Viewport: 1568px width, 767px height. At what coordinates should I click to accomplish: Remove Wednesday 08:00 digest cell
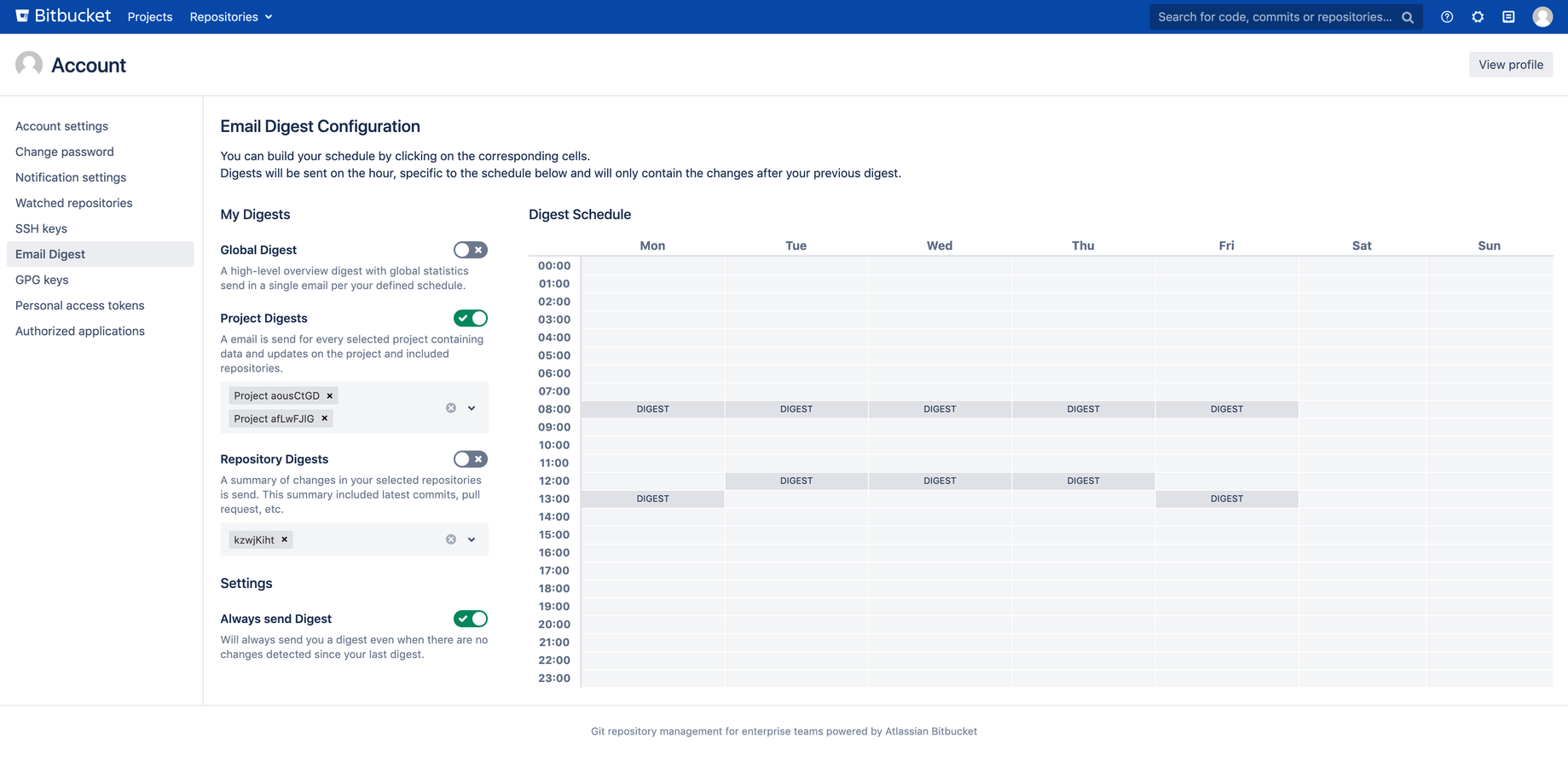click(940, 409)
